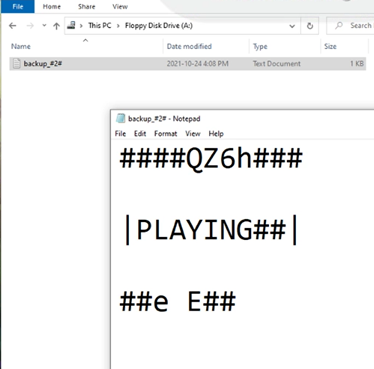Open Notepad Format menu
The height and width of the screenshot is (369, 374).
click(166, 134)
